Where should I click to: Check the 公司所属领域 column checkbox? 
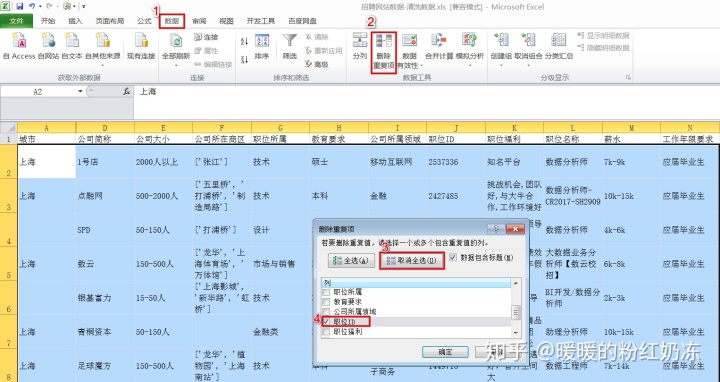(x=326, y=312)
